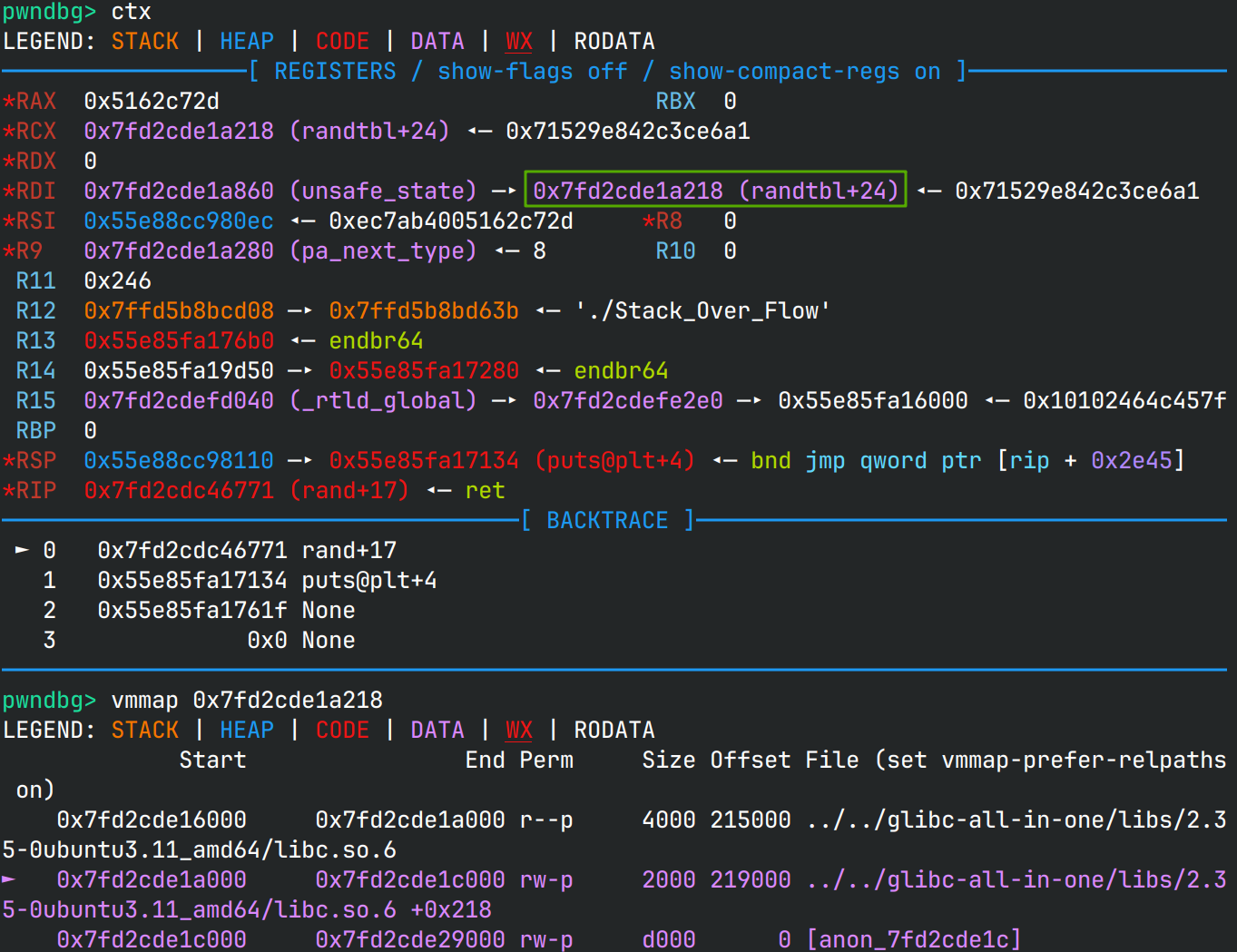Click the STACK label in the top legend

click(x=145, y=41)
